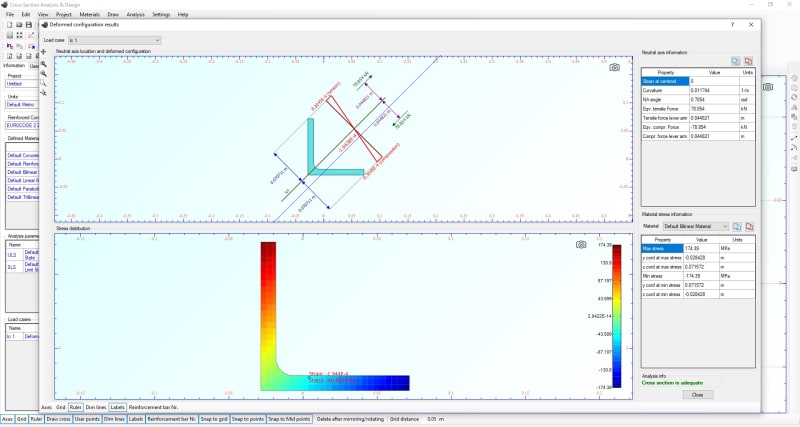Click the stress color scale legend bar
800x427 pixels.
617,316
